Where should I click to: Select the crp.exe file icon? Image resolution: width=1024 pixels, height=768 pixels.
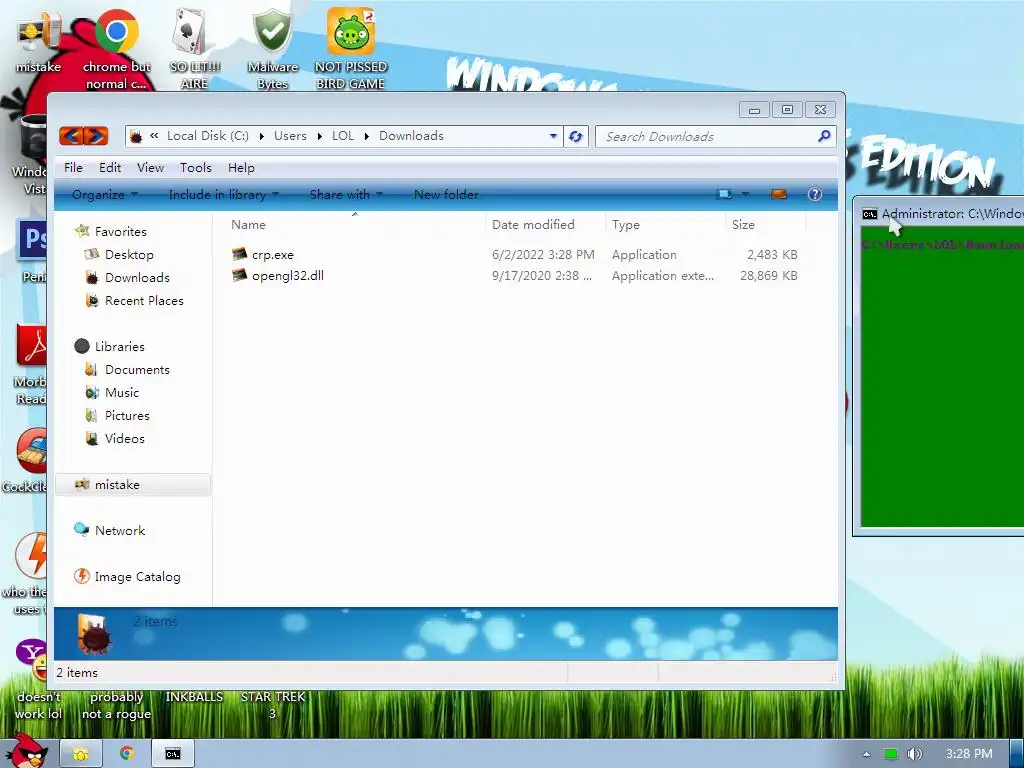pyautogui.click(x=240, y=254)
